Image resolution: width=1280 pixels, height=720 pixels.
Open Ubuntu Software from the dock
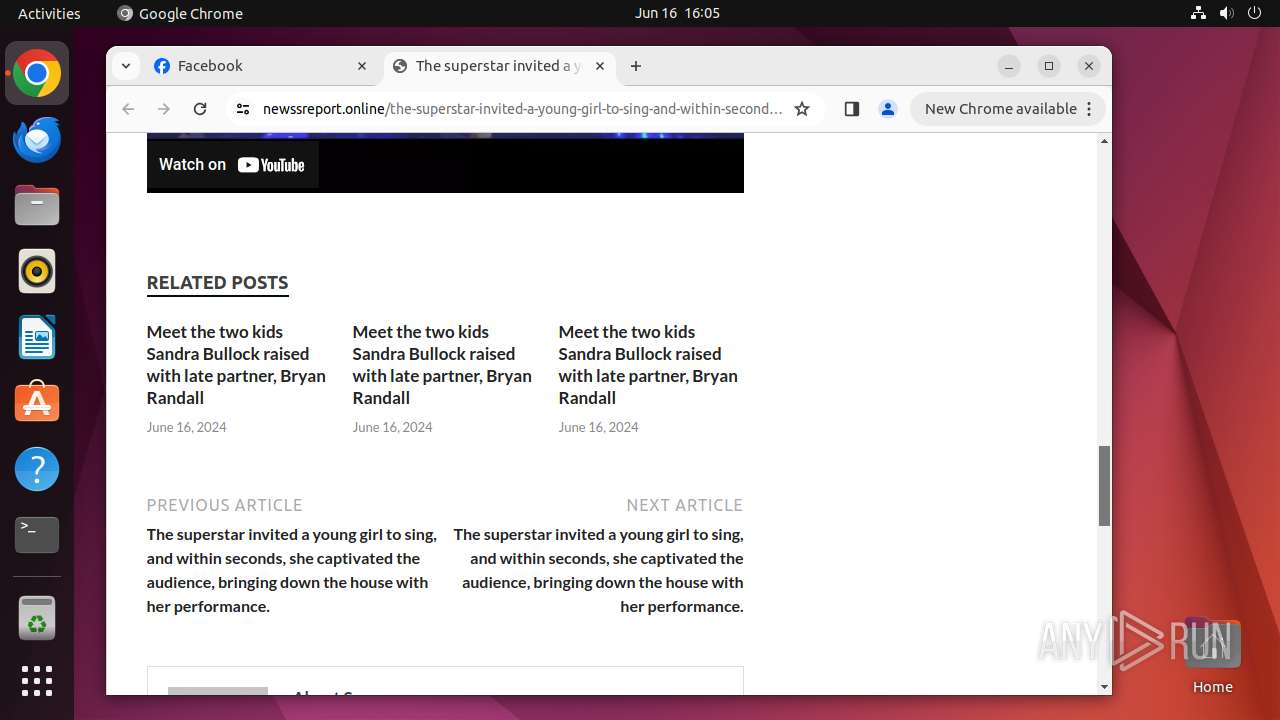[37, 404]
